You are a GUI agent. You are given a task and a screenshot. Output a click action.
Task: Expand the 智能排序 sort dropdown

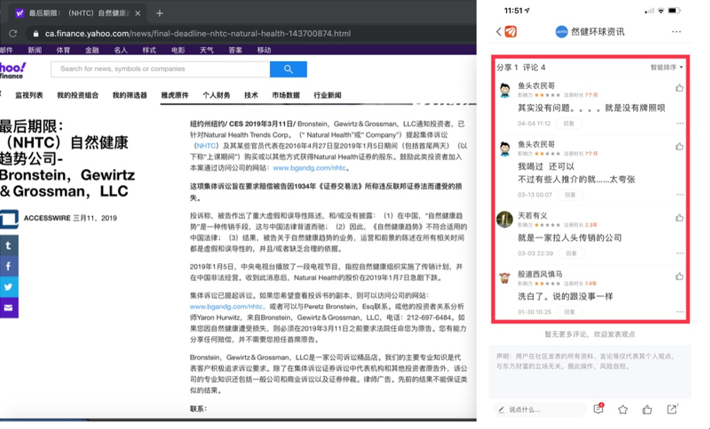click(x=667, y=67)
